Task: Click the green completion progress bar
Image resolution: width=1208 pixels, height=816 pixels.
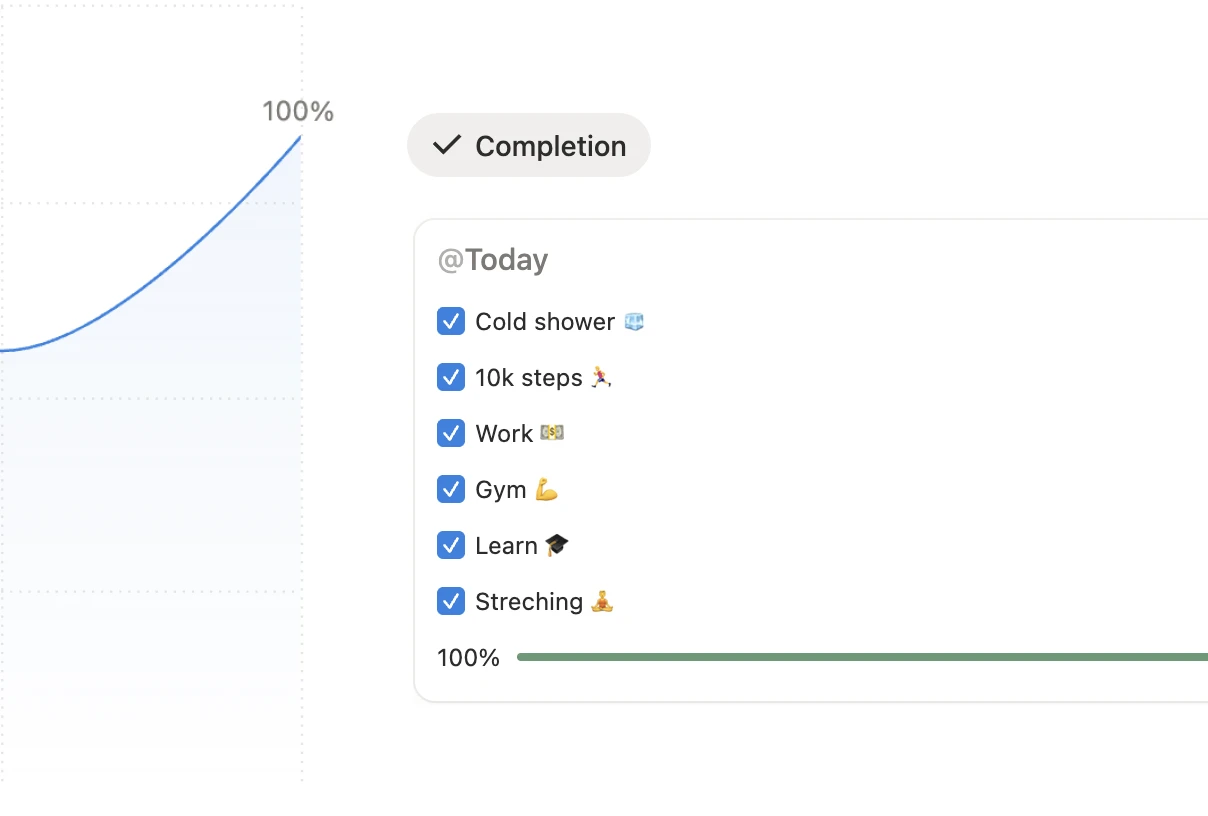Action: tap(860, 657)
